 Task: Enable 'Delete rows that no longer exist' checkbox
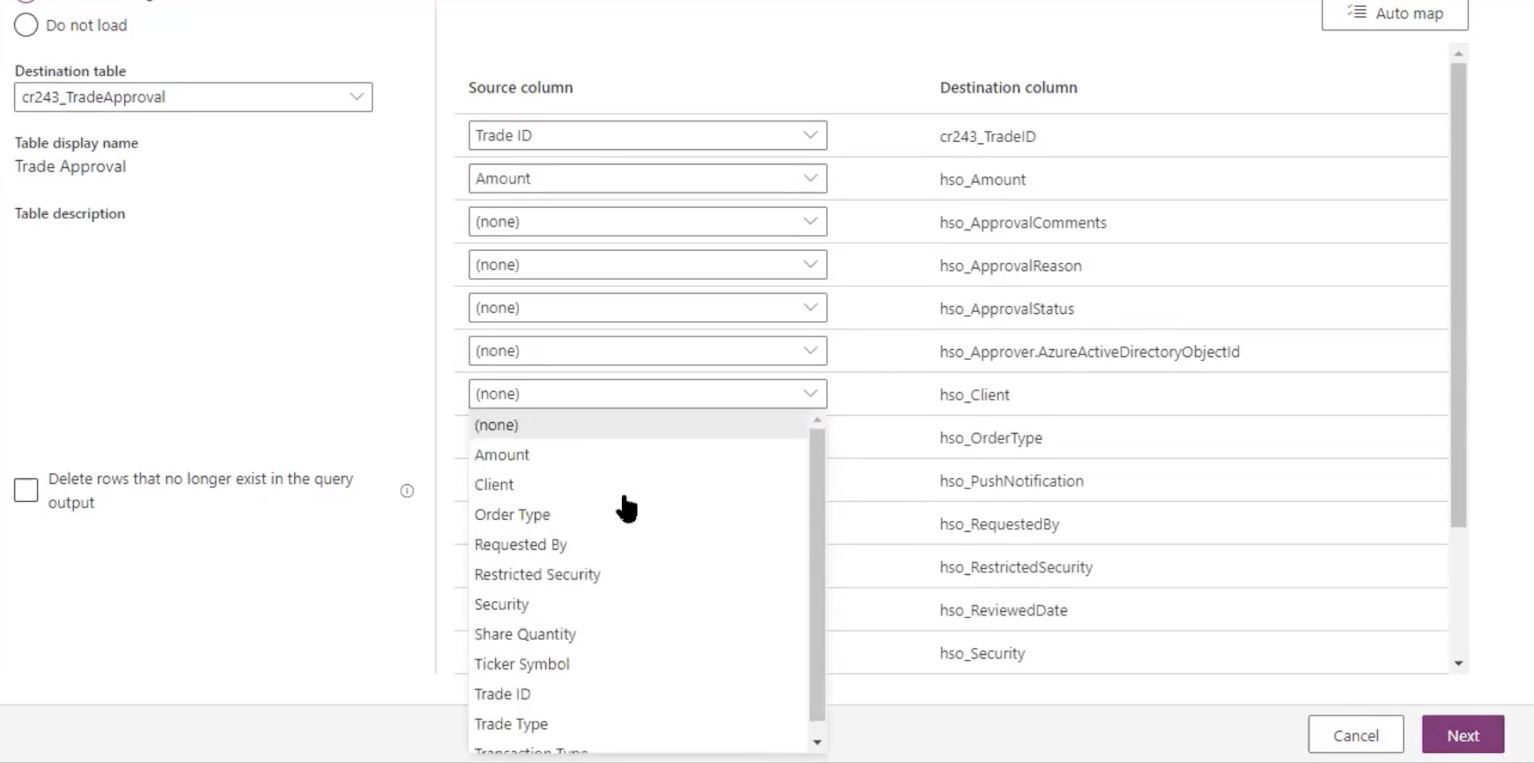[26, 490]
